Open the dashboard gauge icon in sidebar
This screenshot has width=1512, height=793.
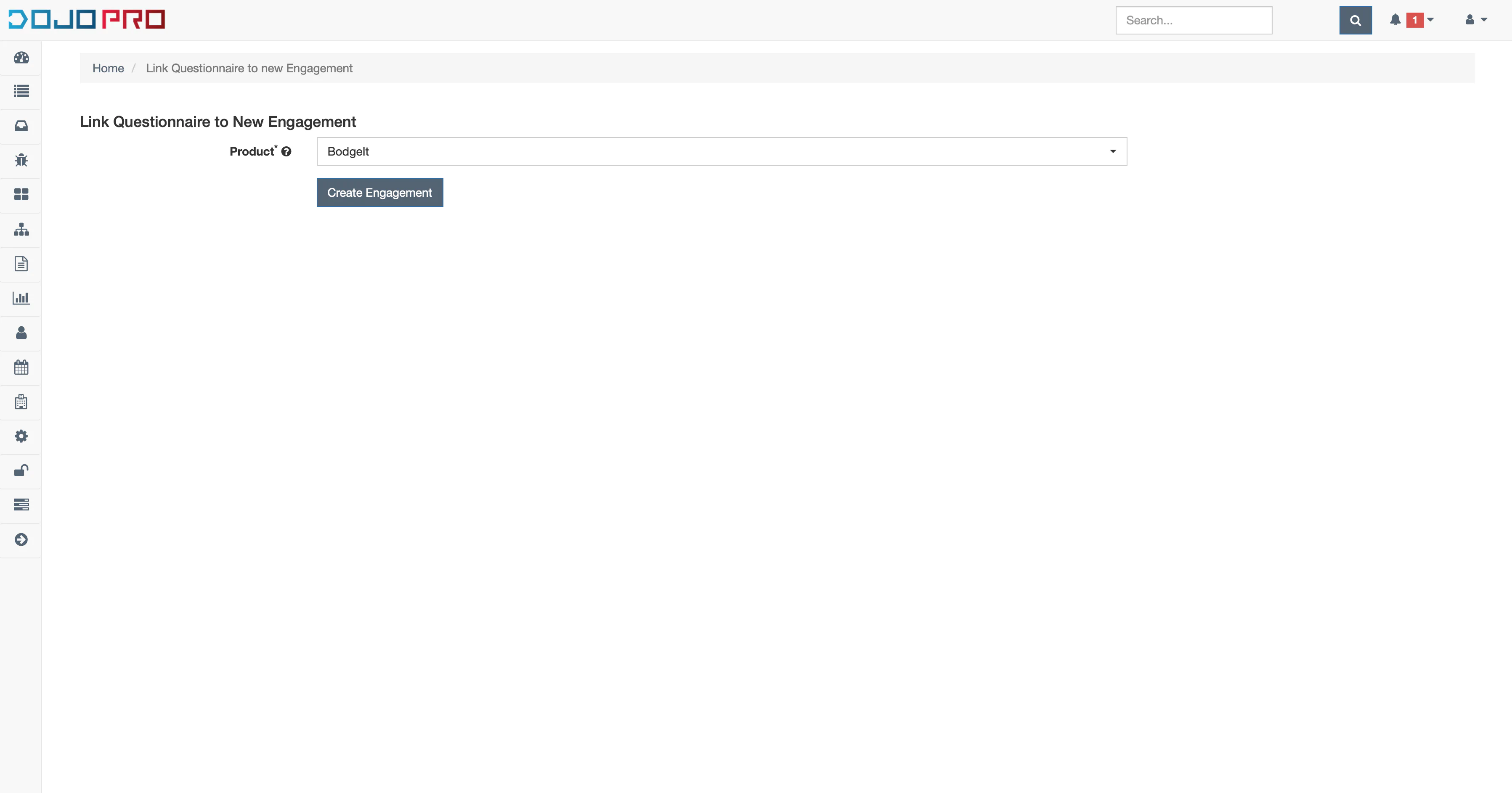(x=21, y=58)
